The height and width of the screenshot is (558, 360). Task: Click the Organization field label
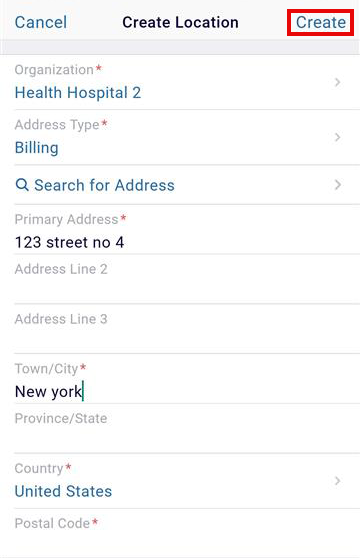coord(54,70)
